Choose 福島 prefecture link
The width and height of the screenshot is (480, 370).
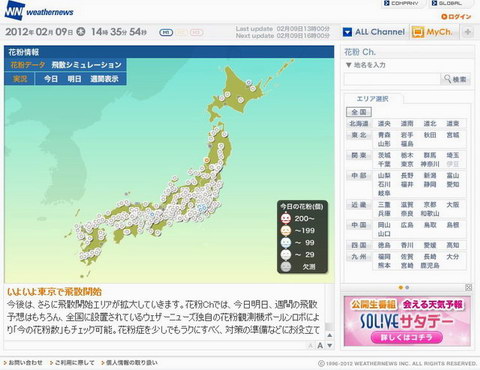407,144
